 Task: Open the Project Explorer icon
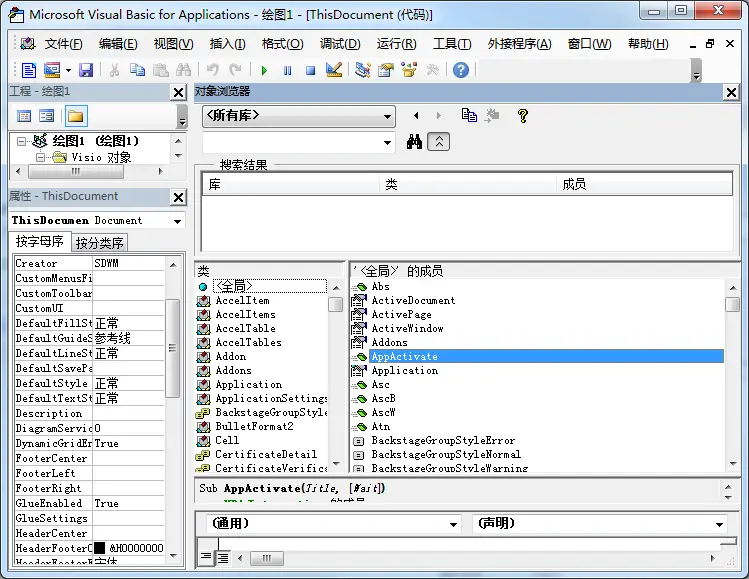(x=363, y=70)
